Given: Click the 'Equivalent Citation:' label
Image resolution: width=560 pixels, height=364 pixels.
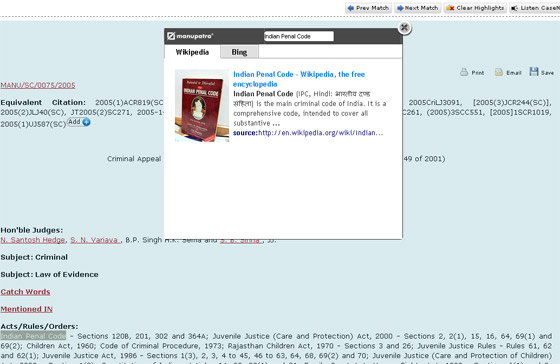Looking at the screenshot, I should tap(43, 103).
